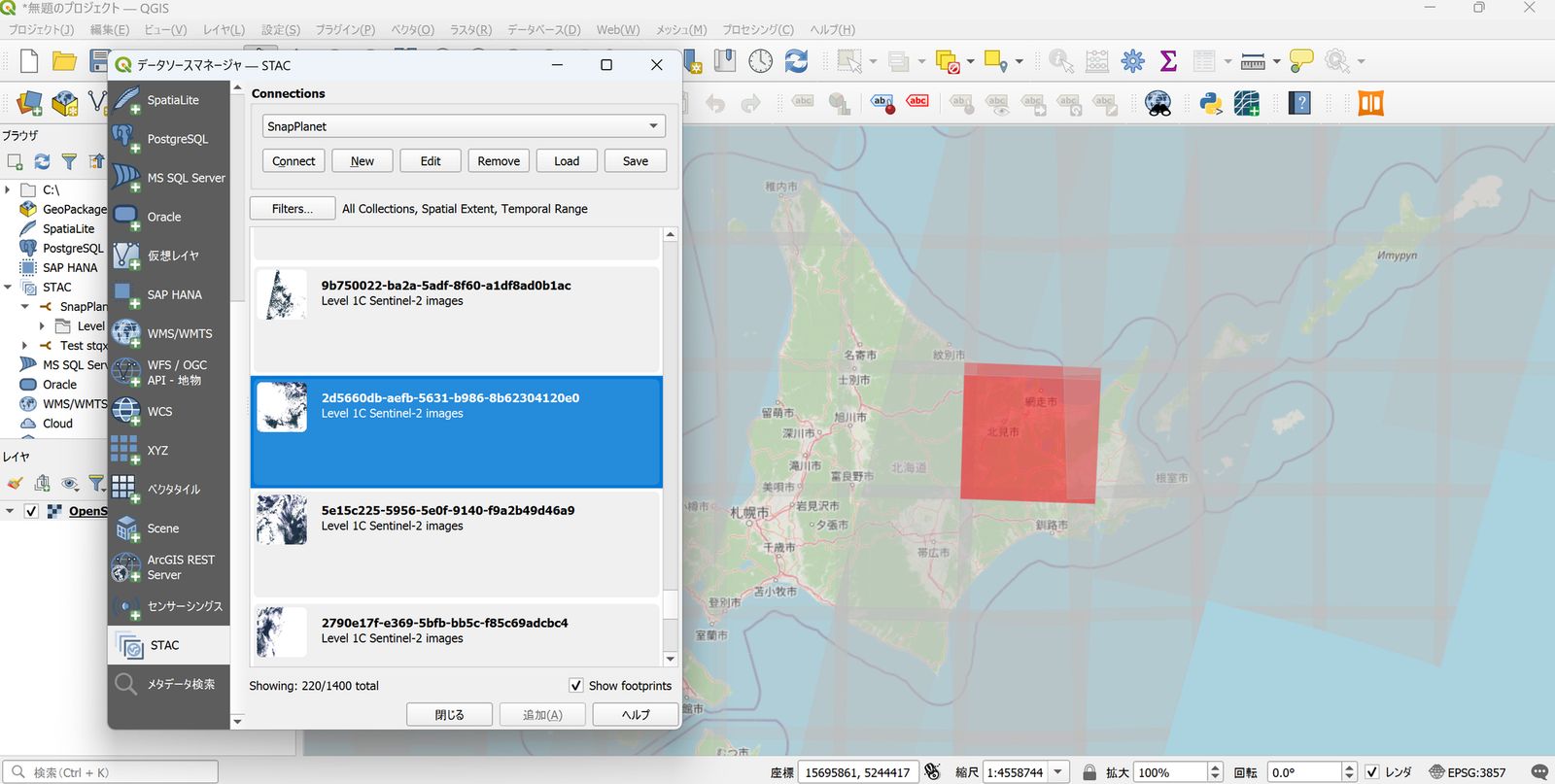Screen dimensions: 1555x784
Task: Expand the C:\ drive in browser tree
Action: click(9, 190)
